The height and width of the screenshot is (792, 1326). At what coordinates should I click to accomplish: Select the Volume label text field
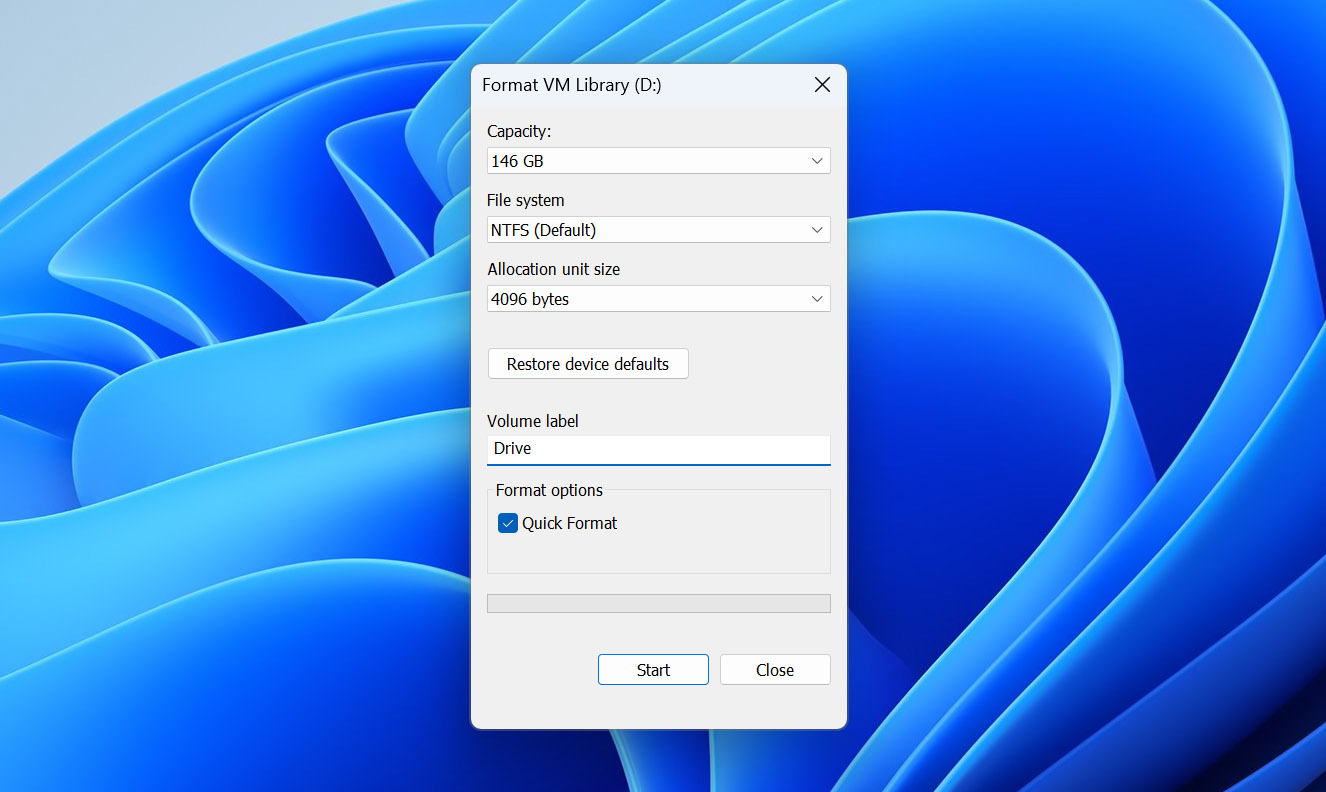click(658, 448)
